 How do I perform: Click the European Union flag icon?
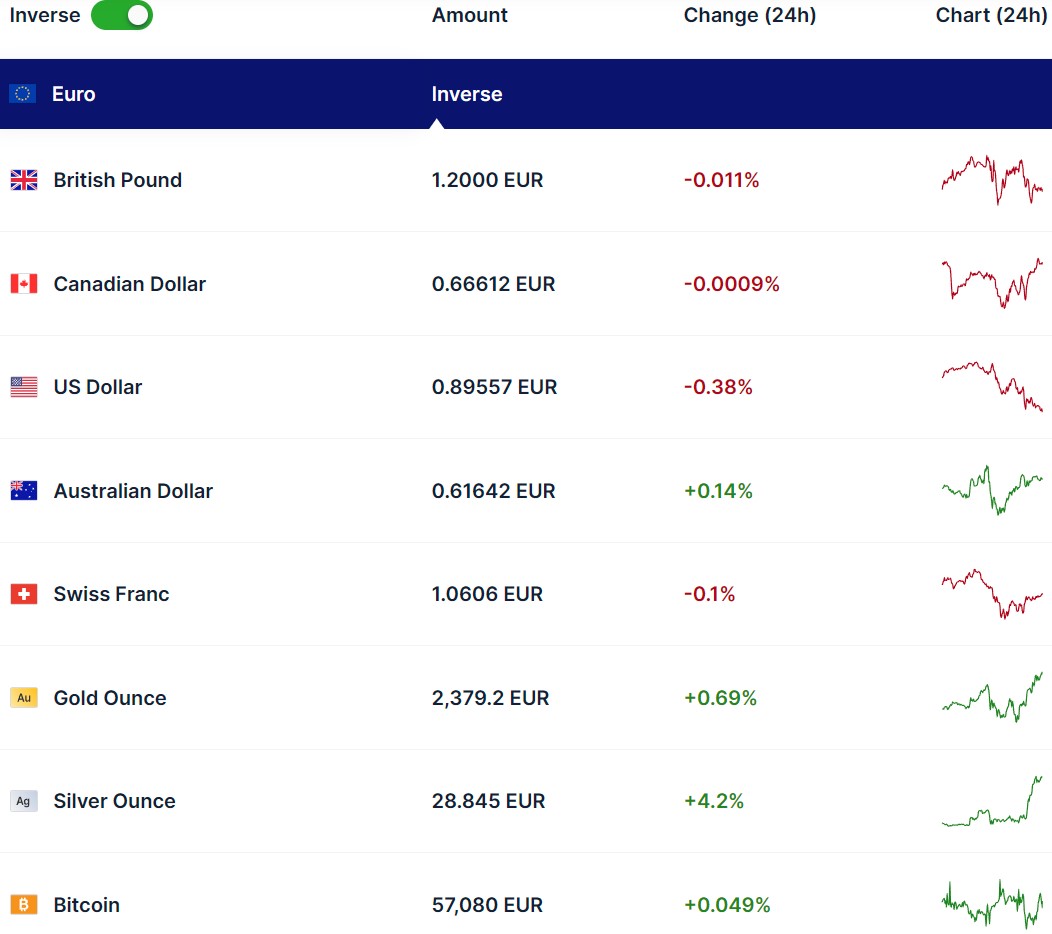[x=23, y=94]
